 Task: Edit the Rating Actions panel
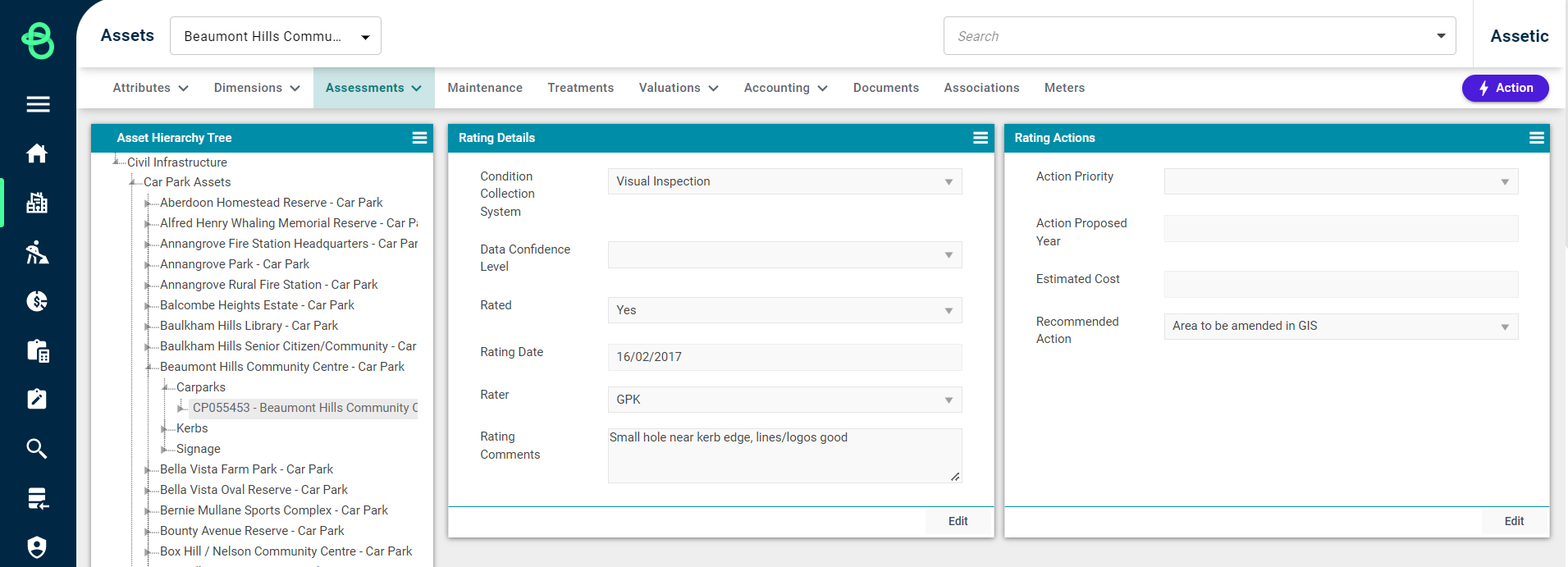pos(1514,521)
